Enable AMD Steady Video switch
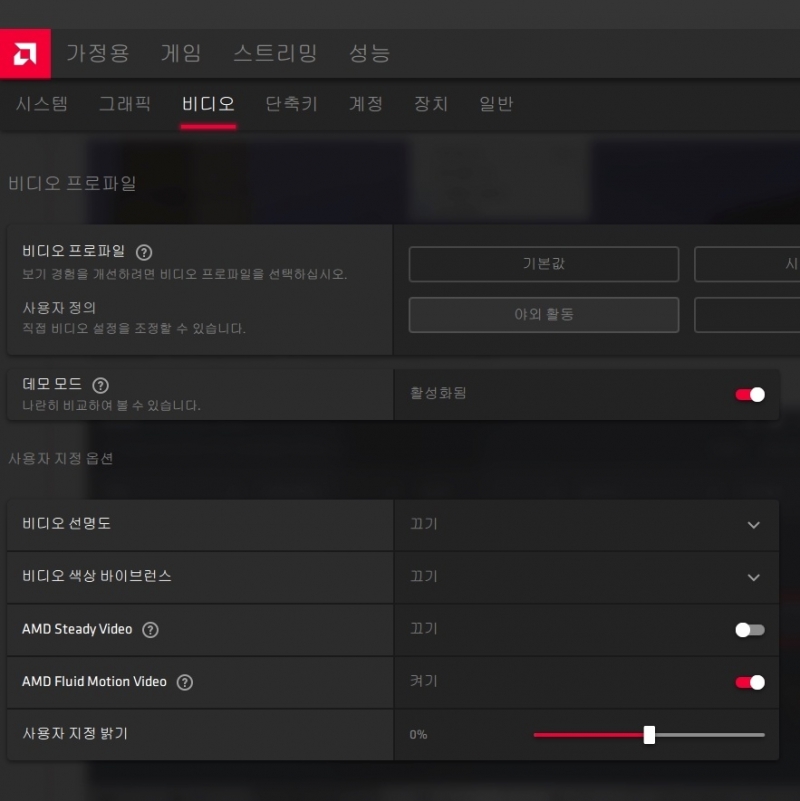800x801 pixels. [x=750, y=630]
